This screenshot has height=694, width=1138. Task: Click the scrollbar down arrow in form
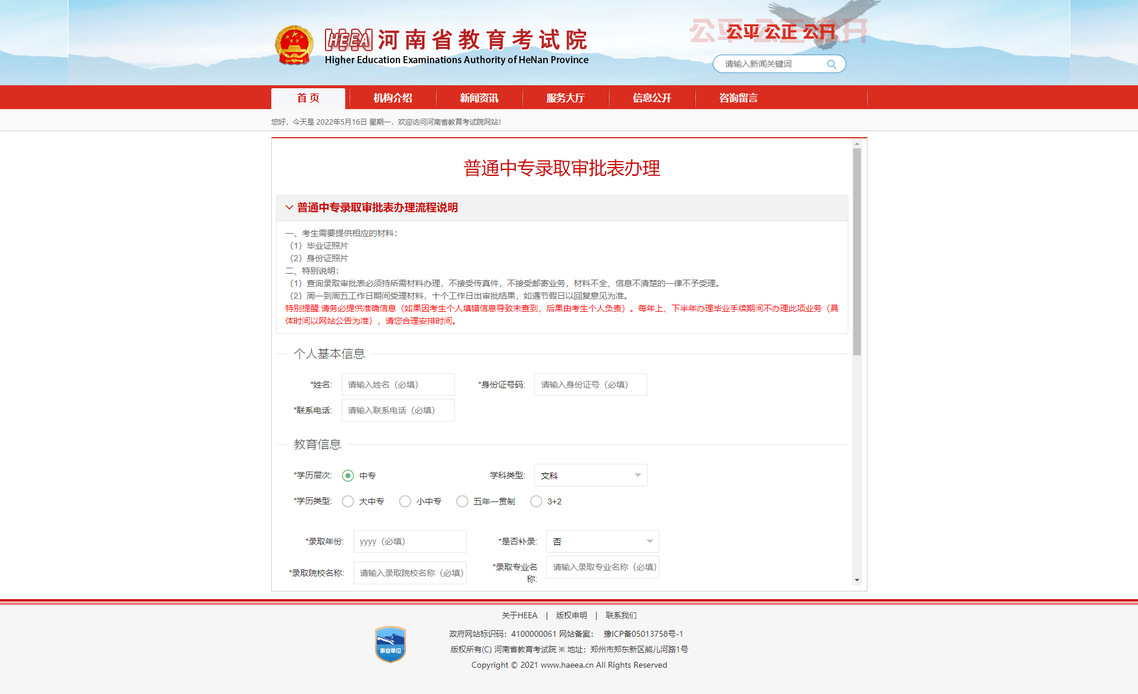pyautogui.click(x=857, y=580)
